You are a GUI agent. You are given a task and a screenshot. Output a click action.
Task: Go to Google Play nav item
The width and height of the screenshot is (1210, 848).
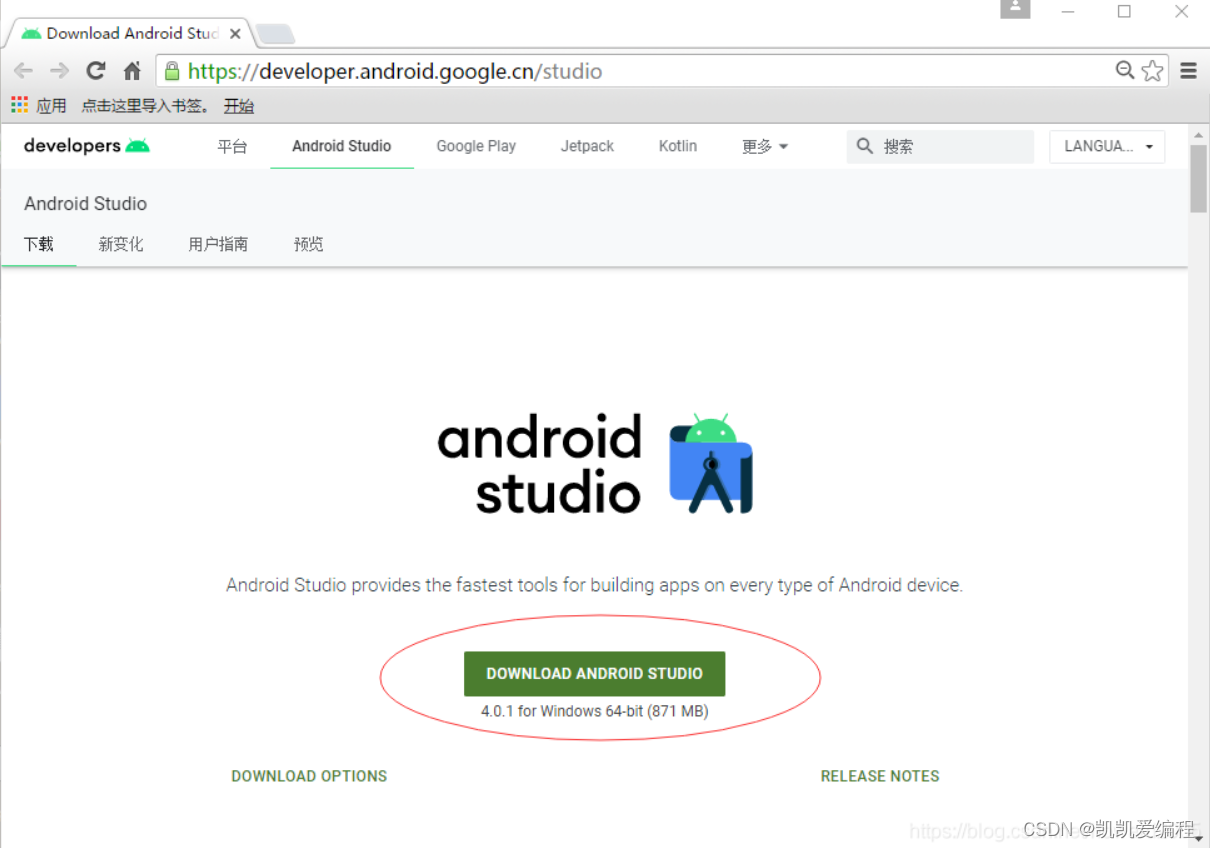pos(476,146)
